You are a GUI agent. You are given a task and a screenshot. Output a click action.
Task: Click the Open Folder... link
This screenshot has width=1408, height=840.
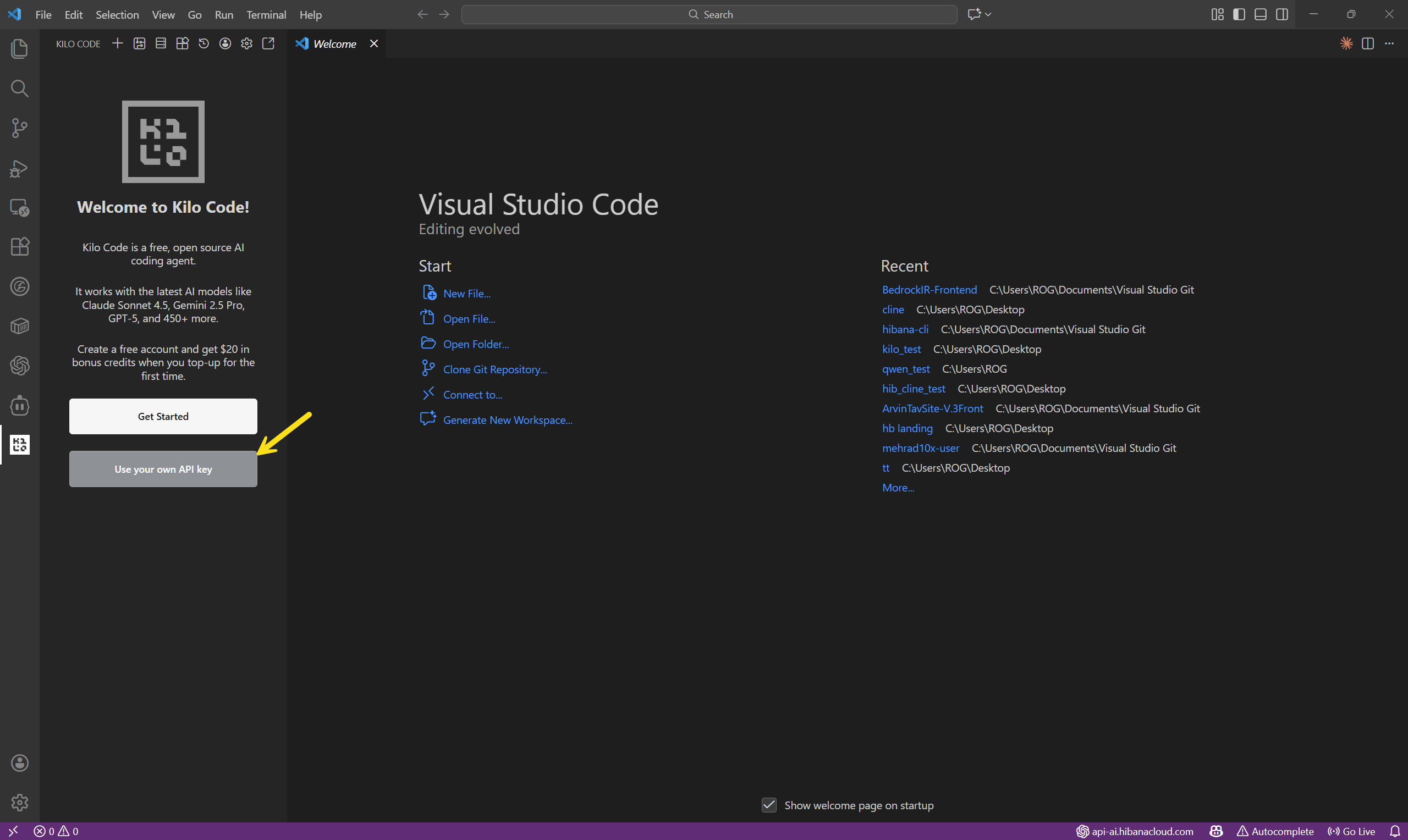[x=476, y=344]
